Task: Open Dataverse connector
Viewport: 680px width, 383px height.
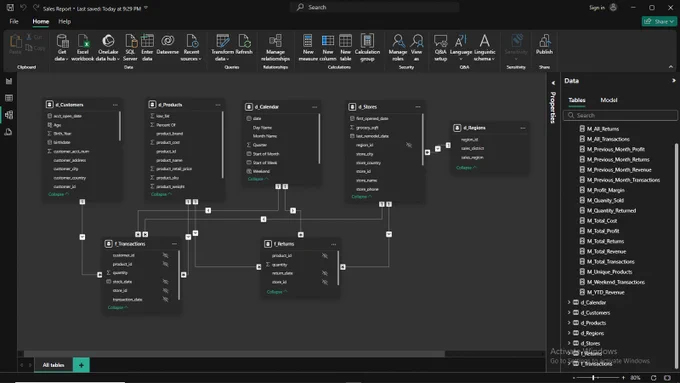Action: click(x=167, y=45)
